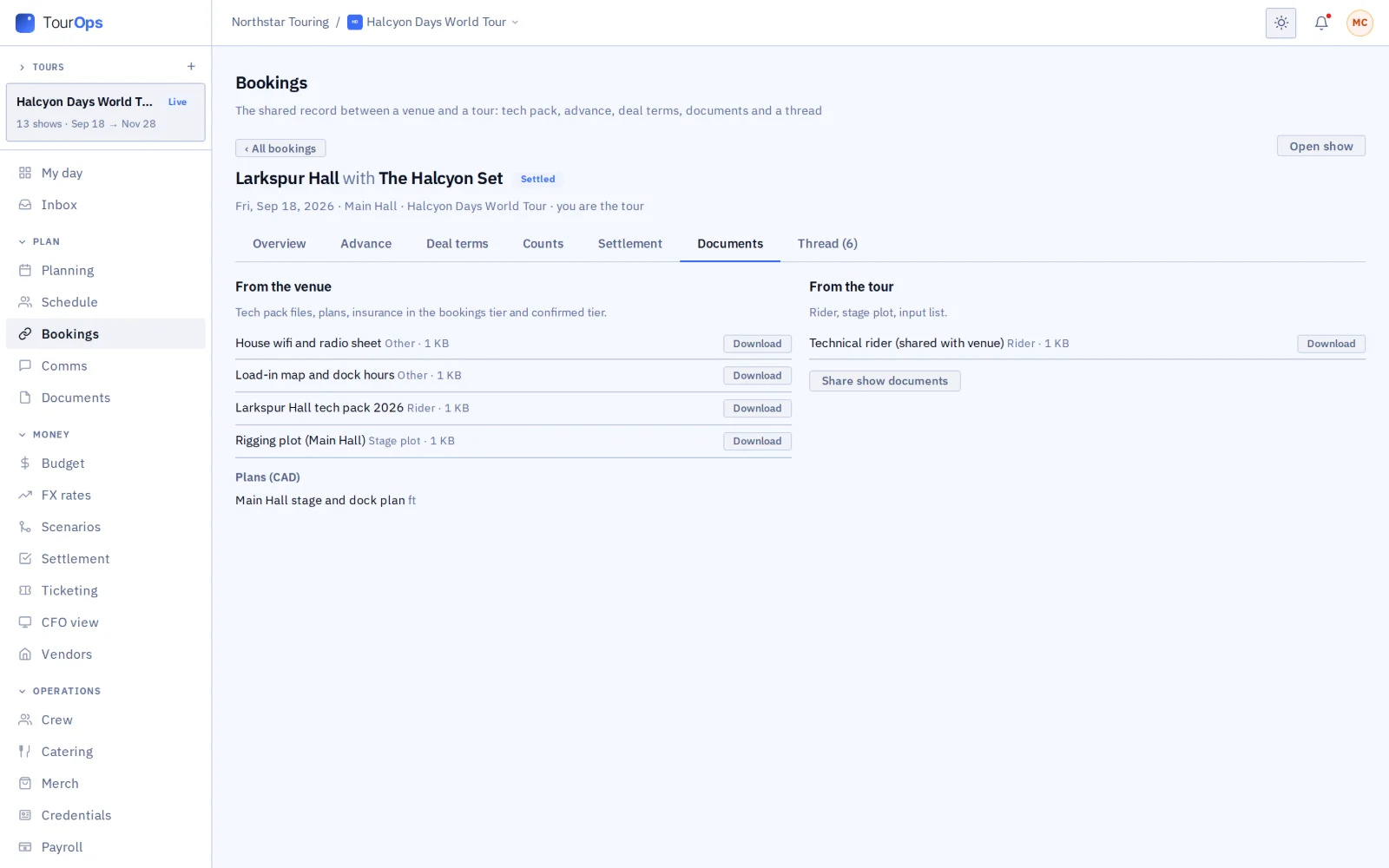Go back to All bookings

tap(280, 148)
